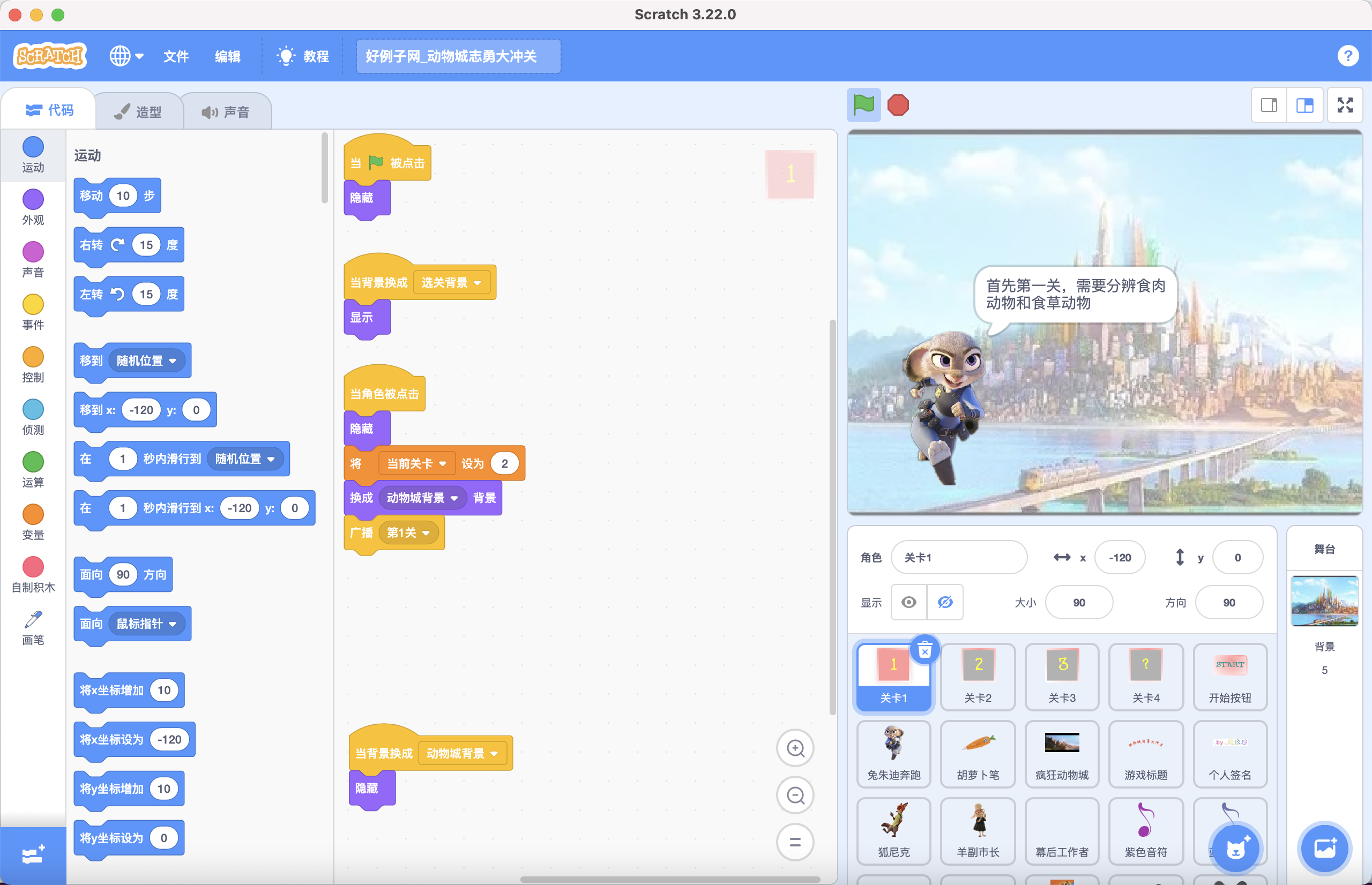Open the add extension button
1372x885 pixels.
pos(33,855)
